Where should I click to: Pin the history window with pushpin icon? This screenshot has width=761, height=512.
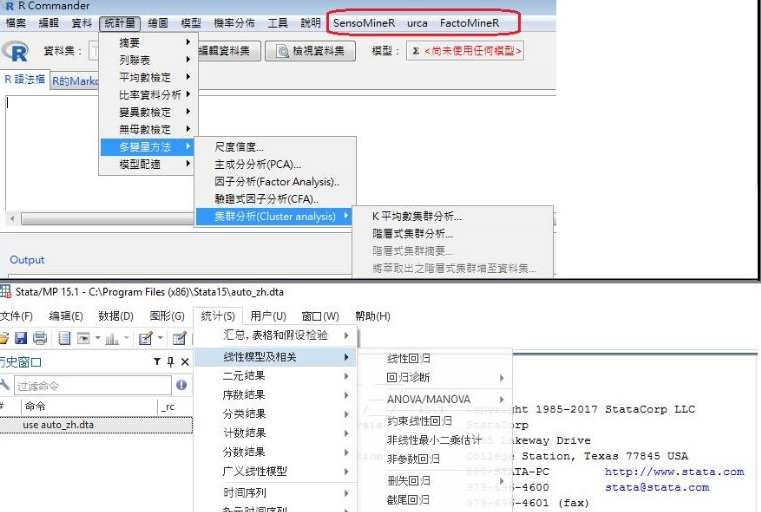(169, 362)
